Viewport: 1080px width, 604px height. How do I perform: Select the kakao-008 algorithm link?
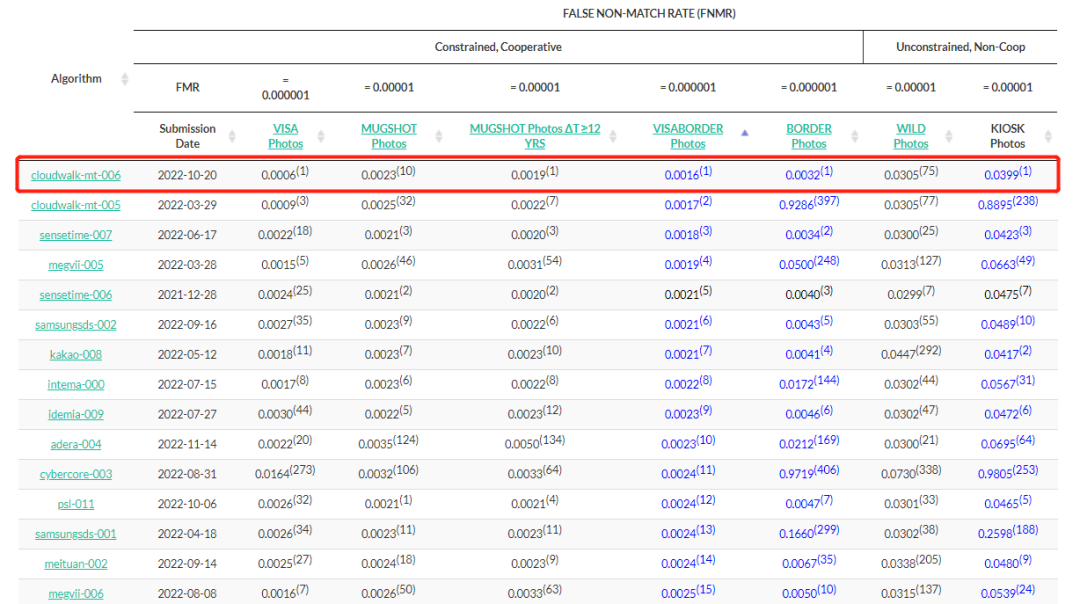pos(76,354)
